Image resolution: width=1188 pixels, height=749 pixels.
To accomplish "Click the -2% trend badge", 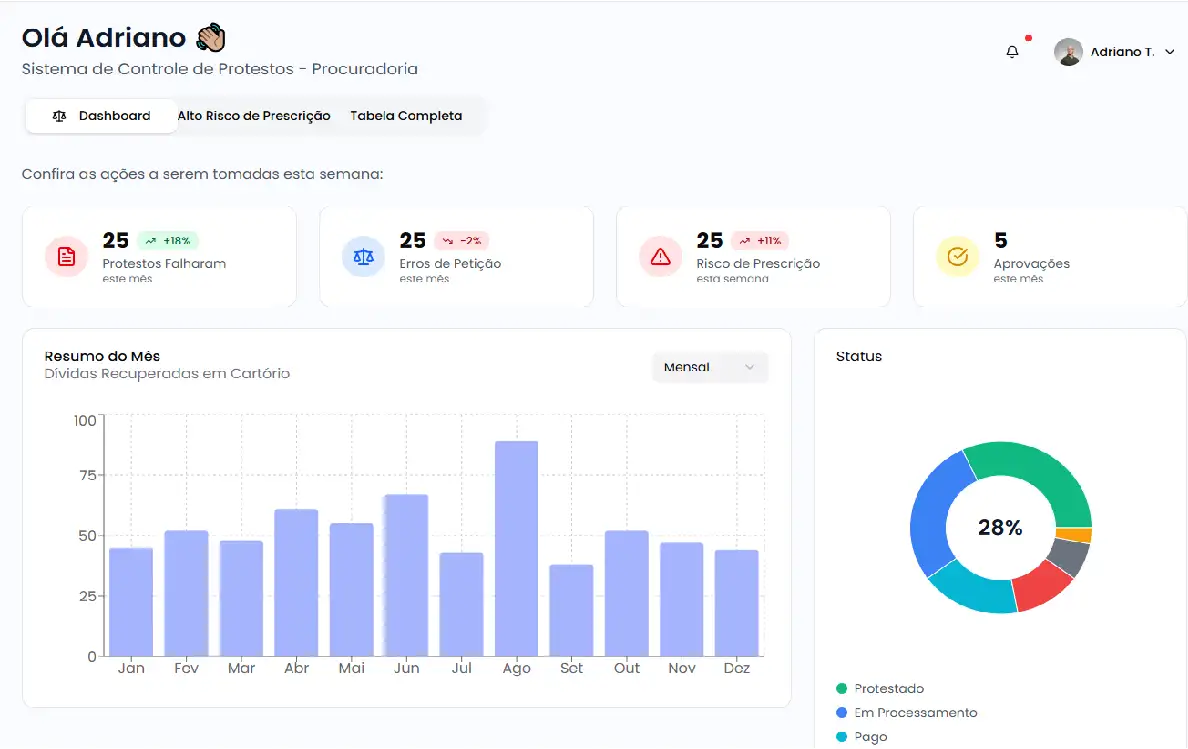I will (460, 241).
